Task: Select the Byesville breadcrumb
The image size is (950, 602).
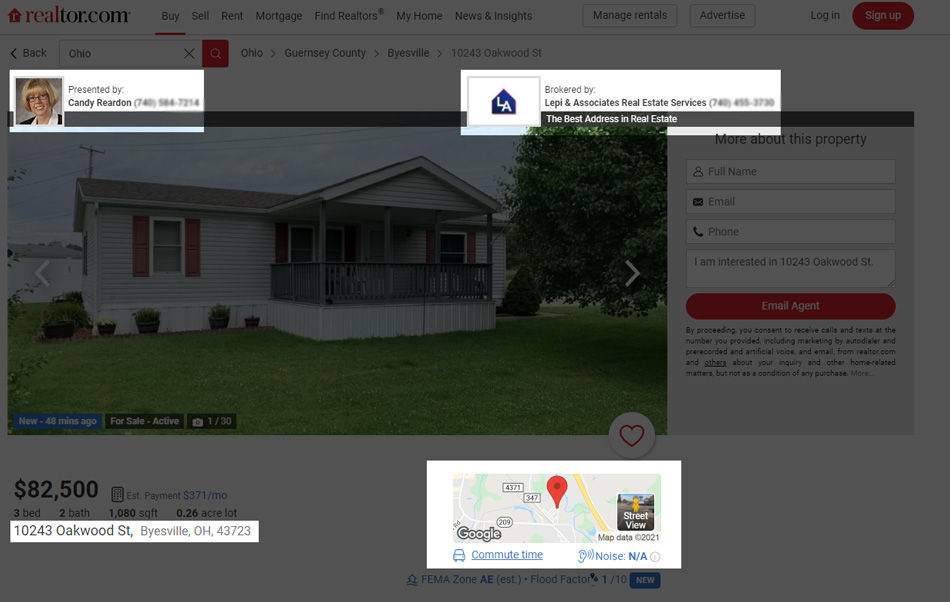Action: coord(408,53)
